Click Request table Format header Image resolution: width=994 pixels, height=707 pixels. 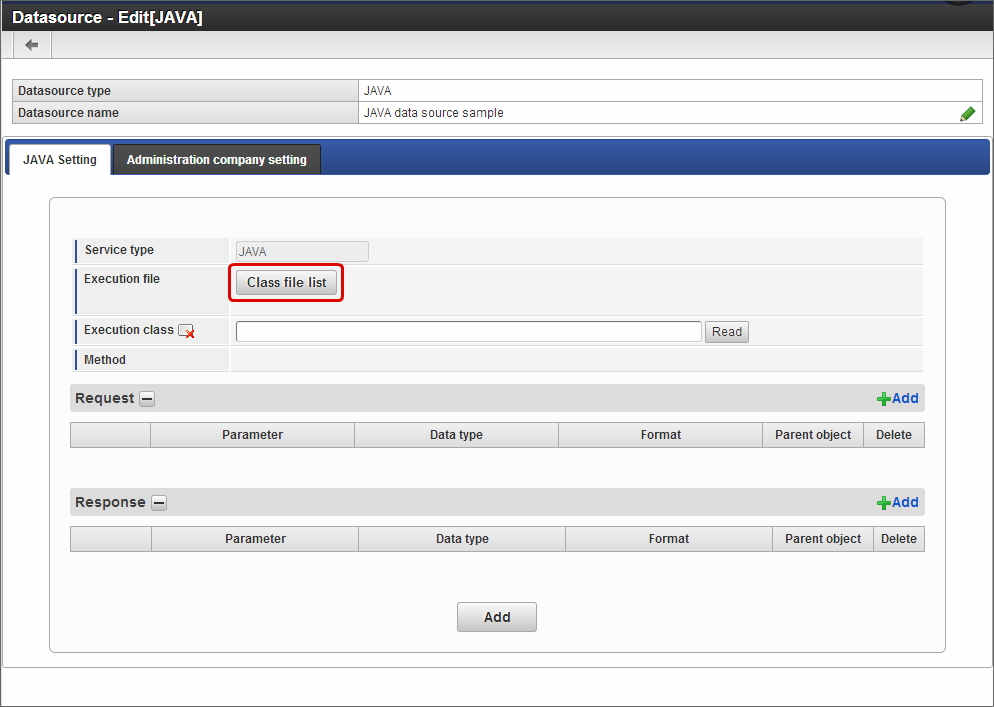point(661,435)
